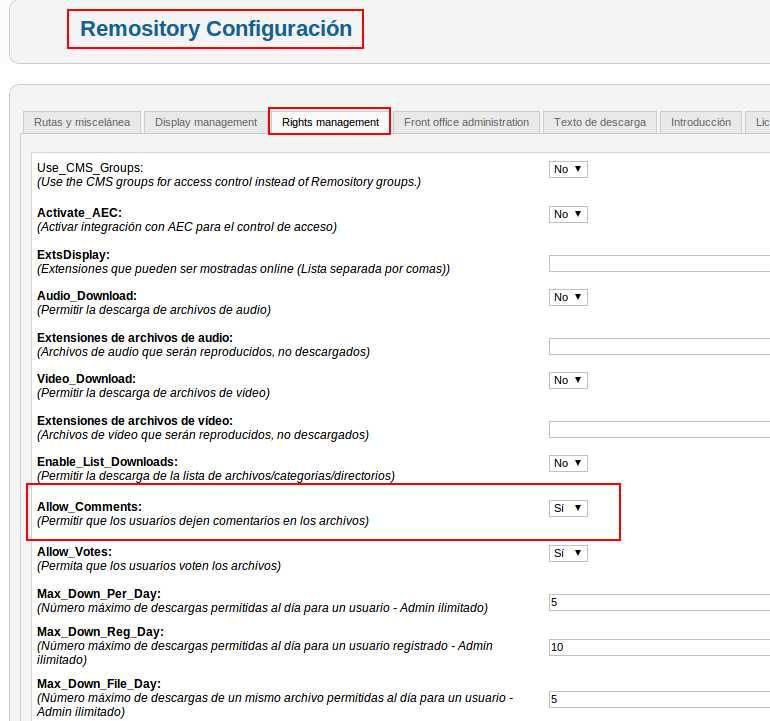Click the Enable_List_Downloads label
Screen dimensions: 770x721
[x=108, y=462]
